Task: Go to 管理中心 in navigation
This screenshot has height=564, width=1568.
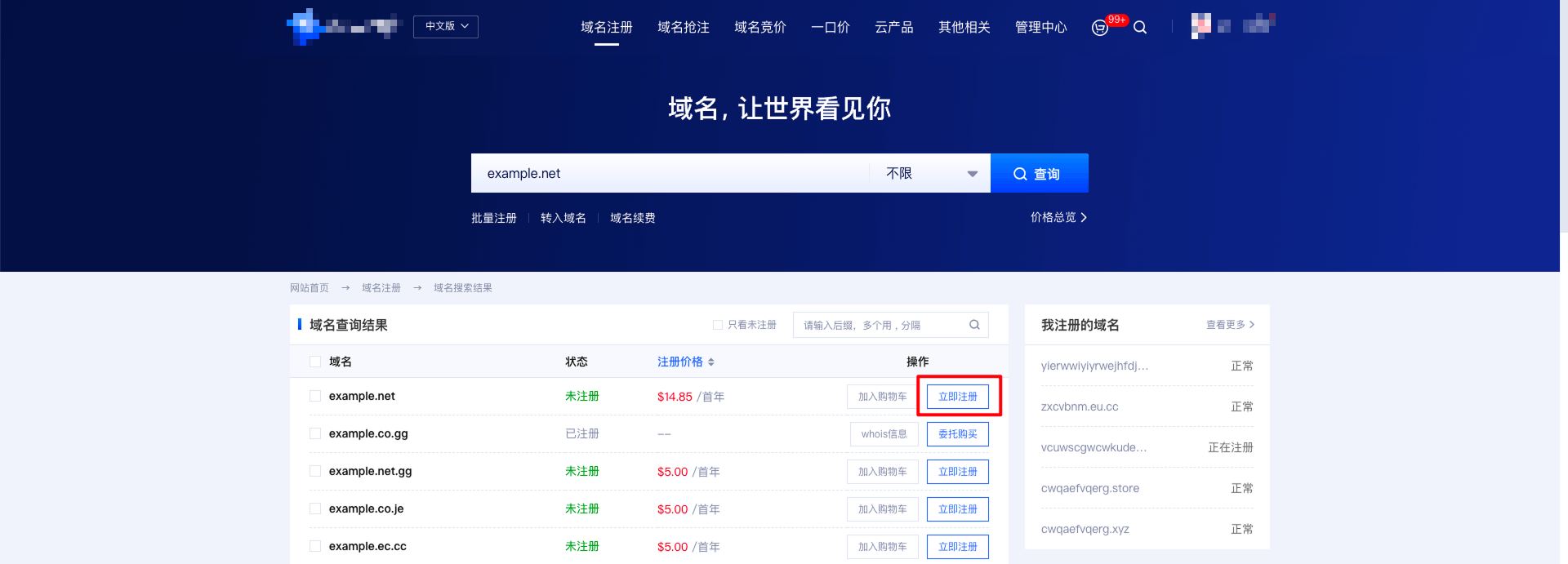Action: click(x=1040, y=28)
